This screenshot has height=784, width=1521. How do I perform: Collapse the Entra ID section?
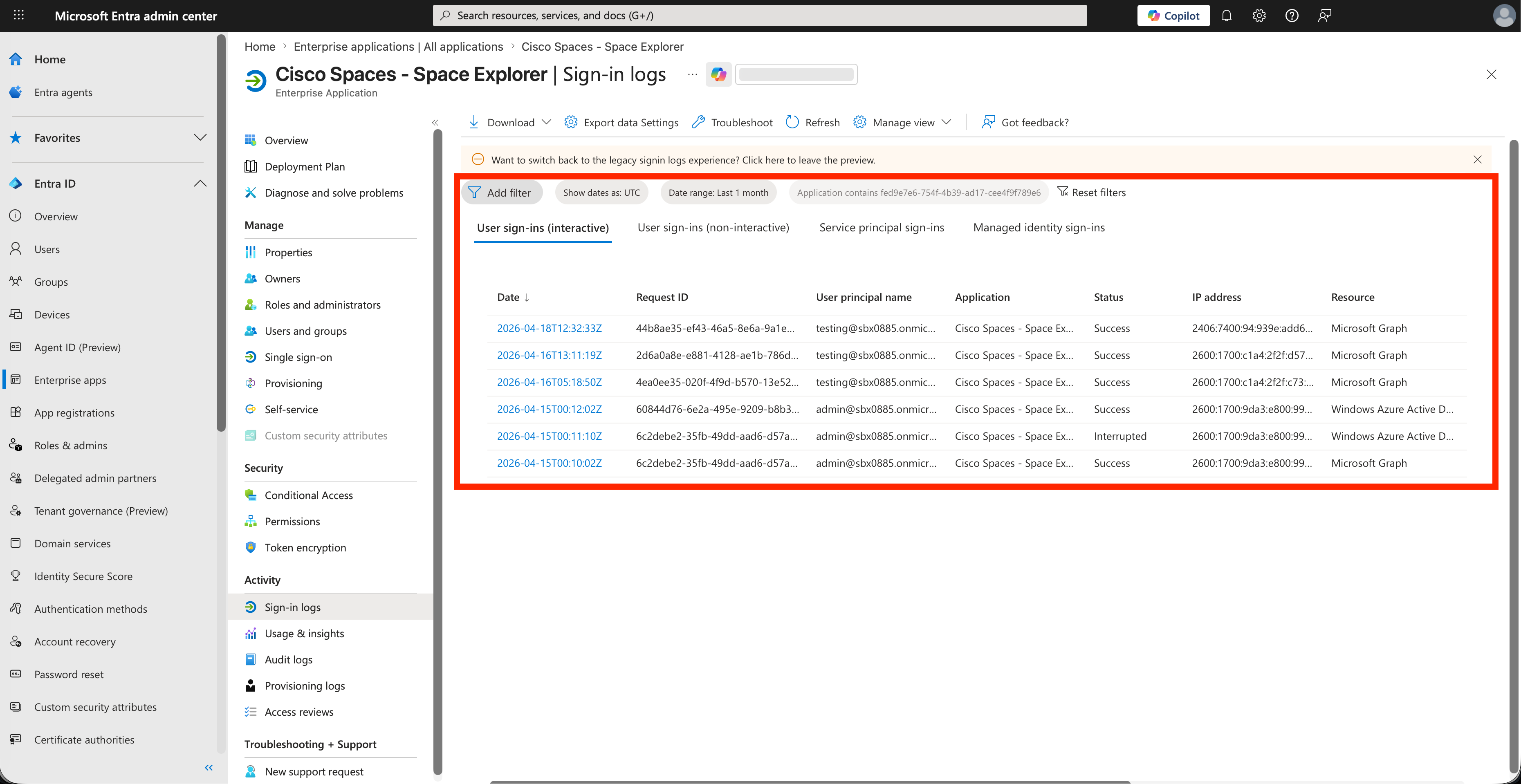click(x=200, y=184)
